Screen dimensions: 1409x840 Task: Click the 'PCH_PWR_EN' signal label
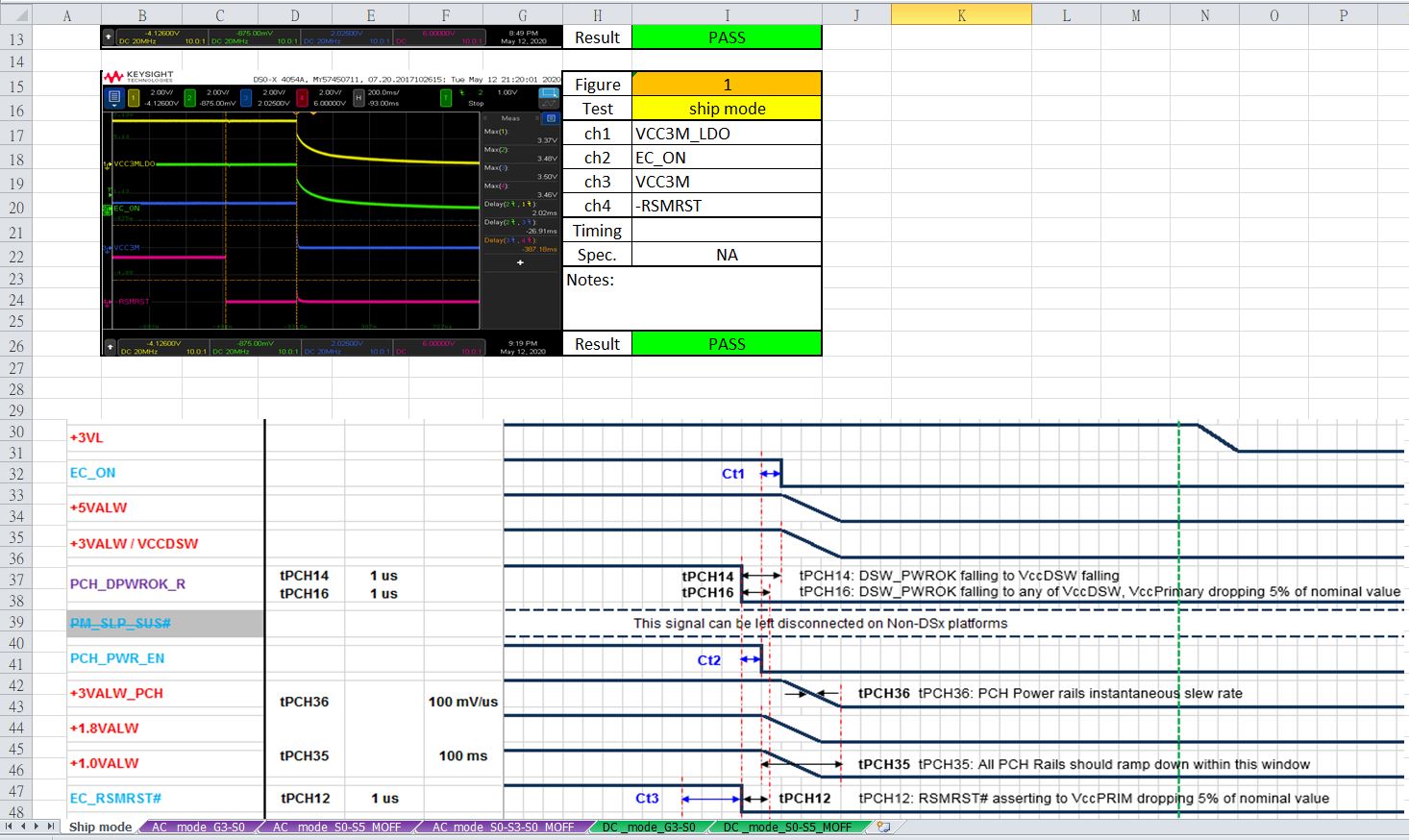tap(117, 658)
